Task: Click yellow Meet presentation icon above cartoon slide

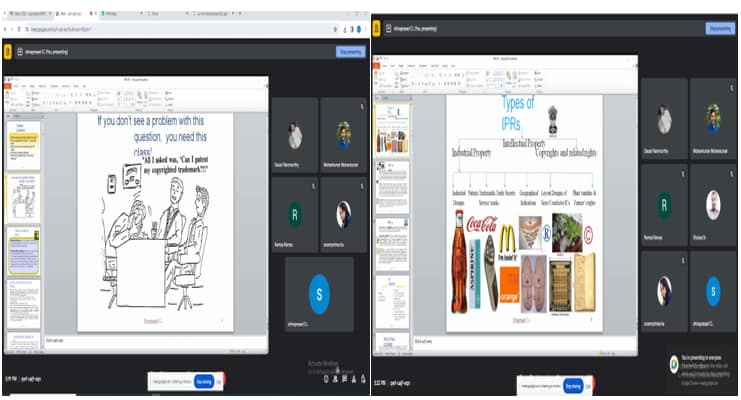Action: click(8, 51)
